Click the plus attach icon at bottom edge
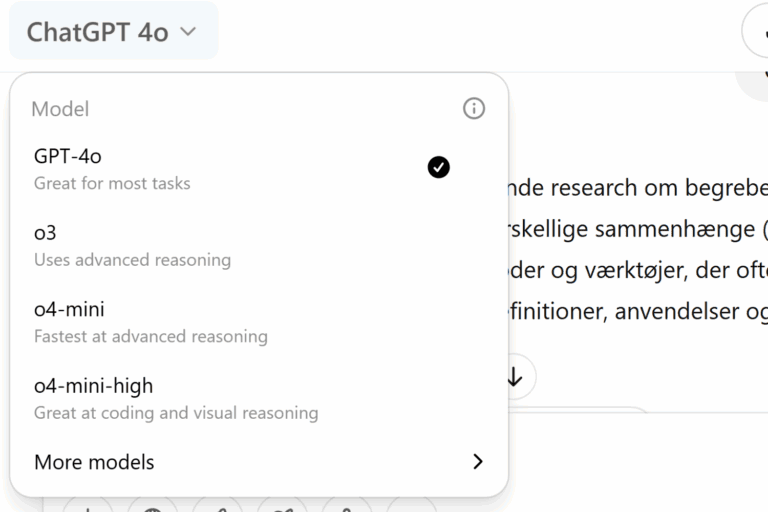This screenshot has height=512, width=768. tap(88, 507)
